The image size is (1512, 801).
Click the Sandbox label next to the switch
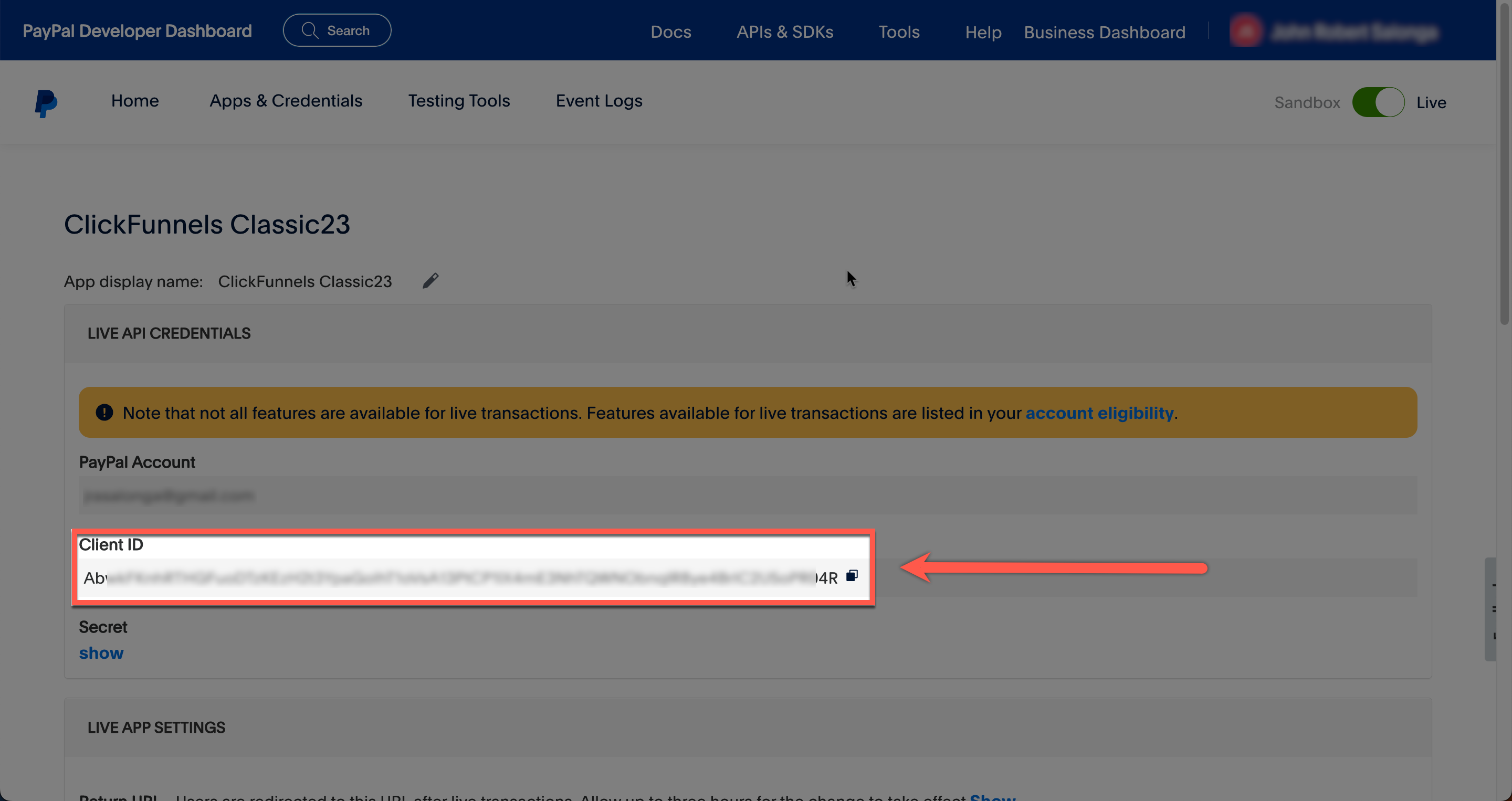pyautogui.click(x=1307, y=103)
